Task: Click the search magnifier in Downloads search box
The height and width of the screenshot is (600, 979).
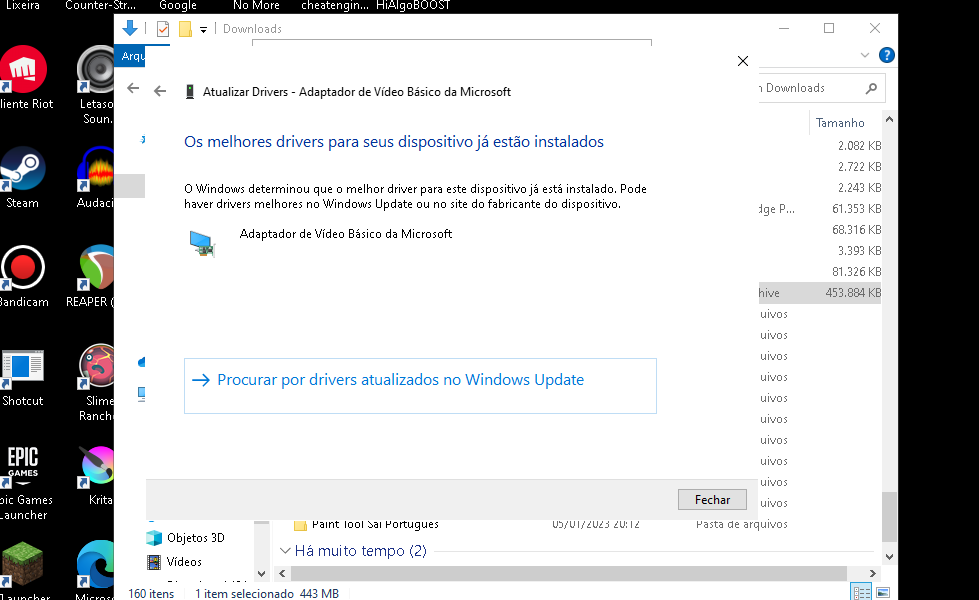Action: pos(871,89)
